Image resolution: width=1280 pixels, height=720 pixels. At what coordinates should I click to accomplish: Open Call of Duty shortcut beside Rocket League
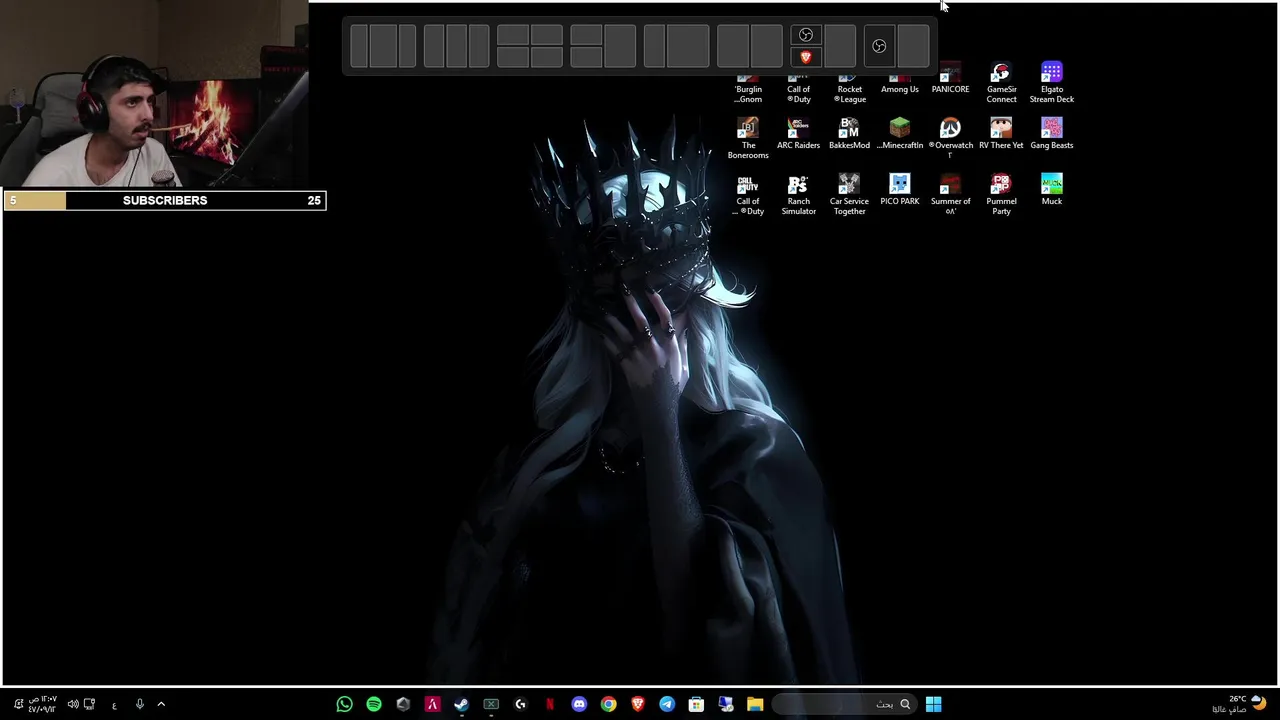pyautogui.click(x=798, y=88)
